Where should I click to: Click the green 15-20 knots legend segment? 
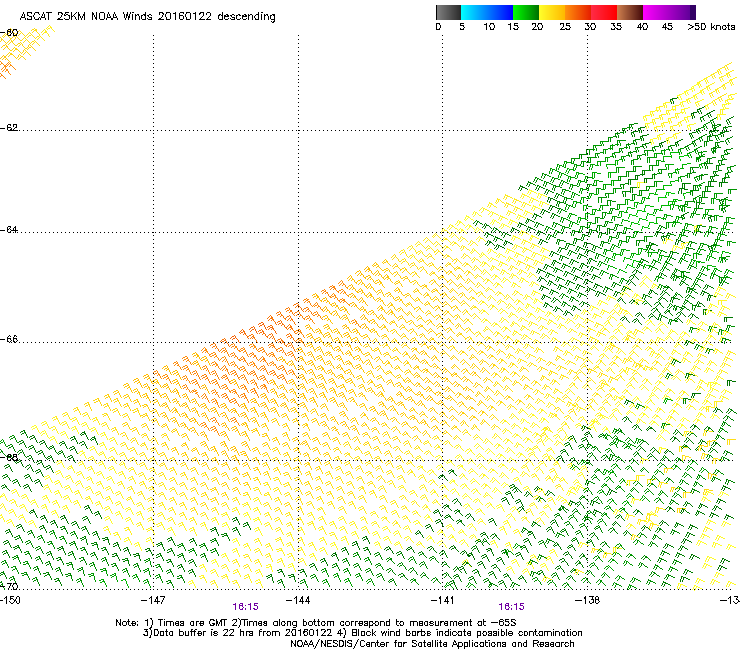526,12
